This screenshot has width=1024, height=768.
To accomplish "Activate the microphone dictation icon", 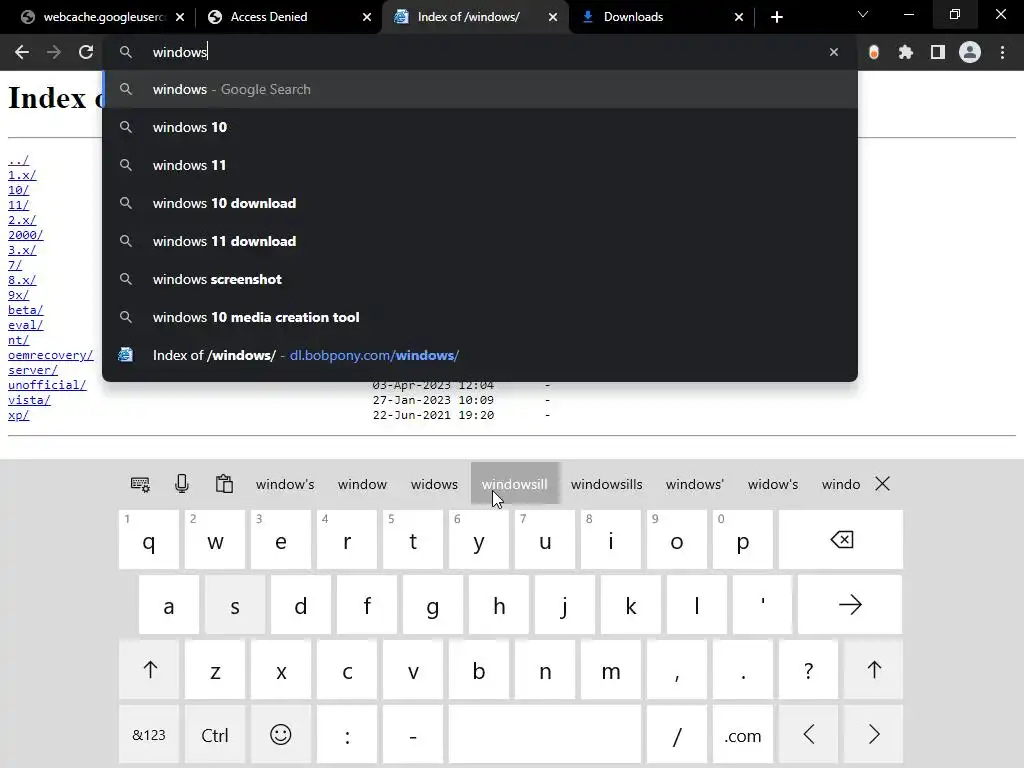I will point(182,484).
